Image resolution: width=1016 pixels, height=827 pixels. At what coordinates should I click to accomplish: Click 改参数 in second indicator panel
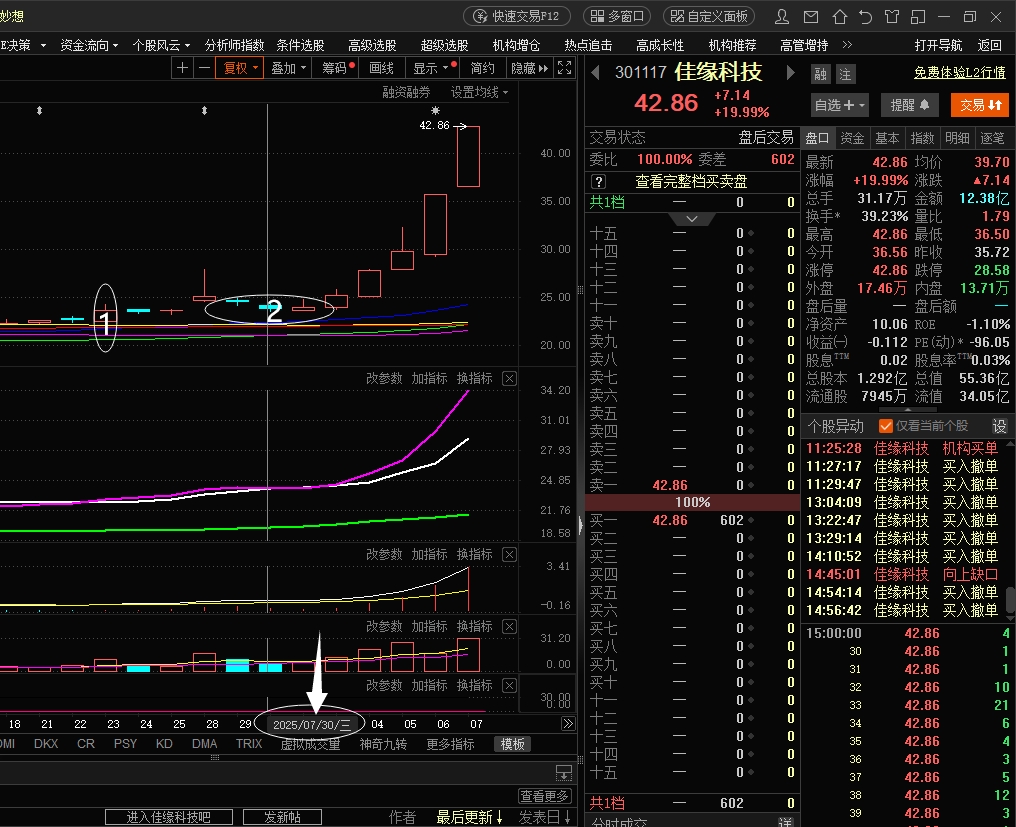coord(384,554)
